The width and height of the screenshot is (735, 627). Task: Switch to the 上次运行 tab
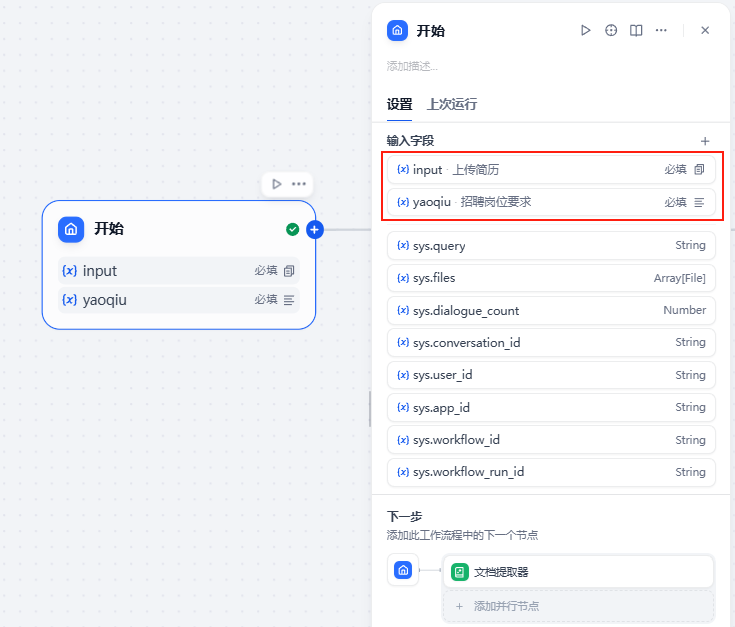[x=452, y=104]
